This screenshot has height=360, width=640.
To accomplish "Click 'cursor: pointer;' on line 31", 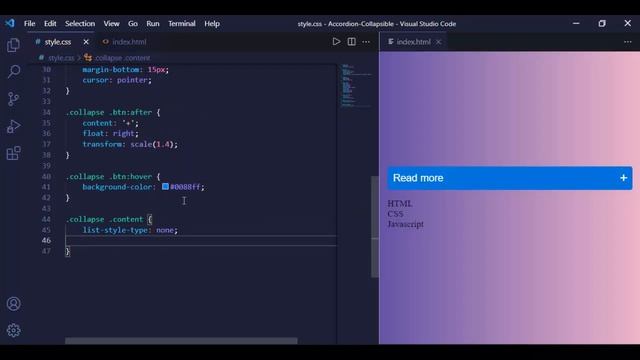I will coord(117,80).
